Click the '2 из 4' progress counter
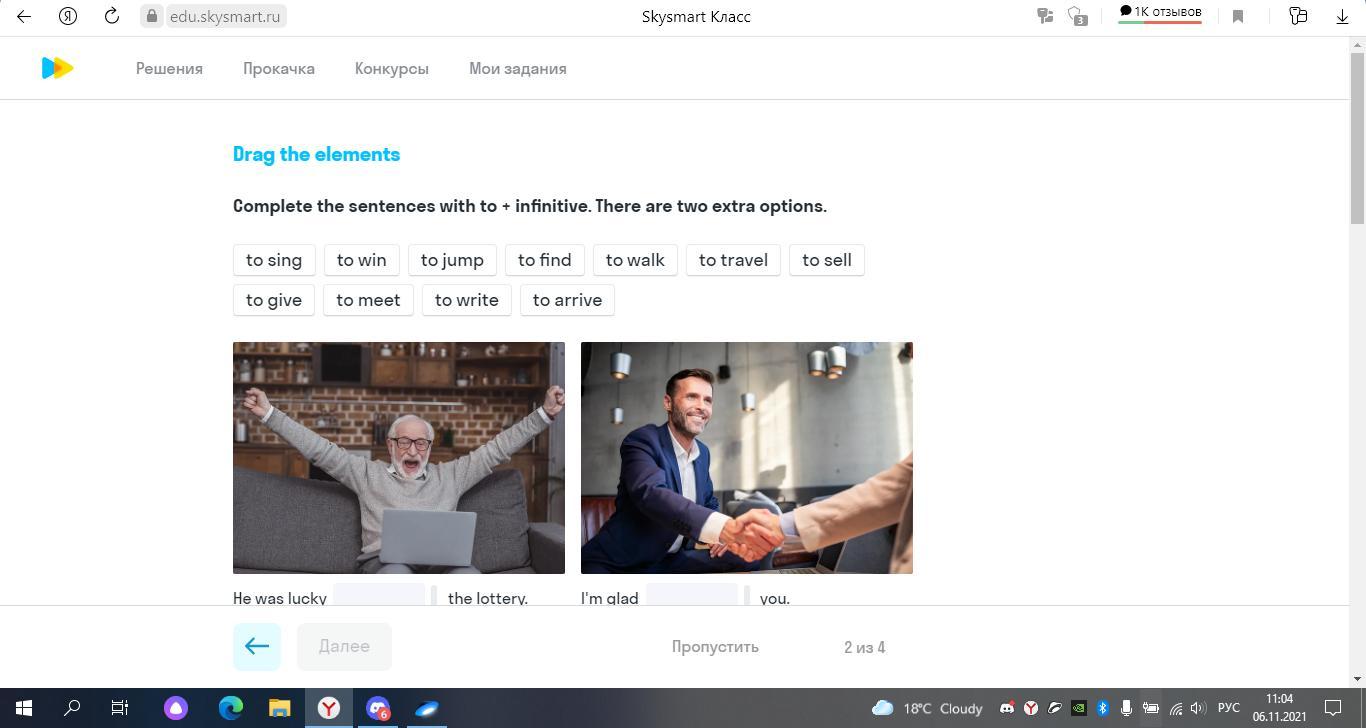 tap(864, 647)
